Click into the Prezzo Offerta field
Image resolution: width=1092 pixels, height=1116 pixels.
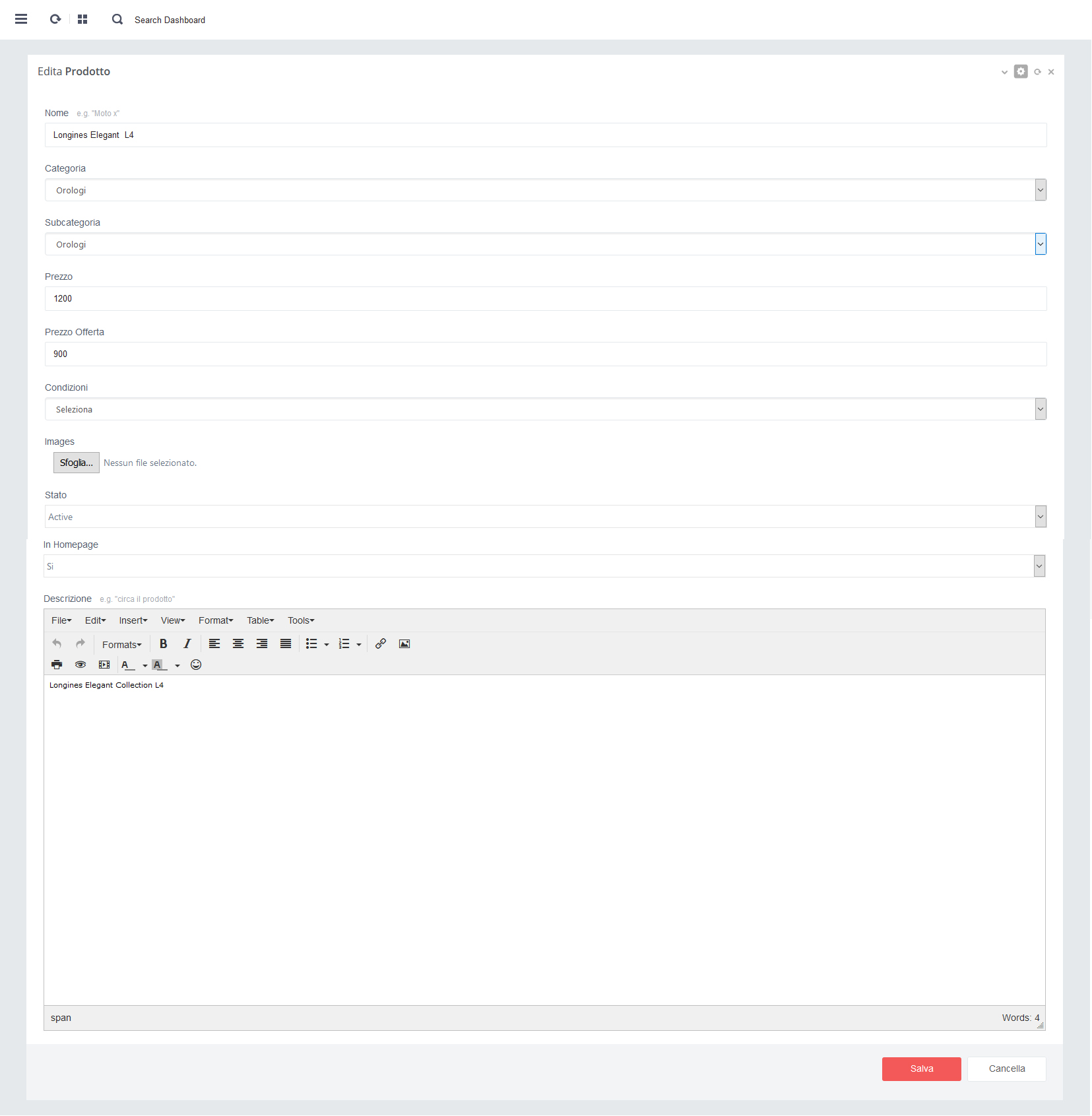pyautogui.click(x=545, y=354)
